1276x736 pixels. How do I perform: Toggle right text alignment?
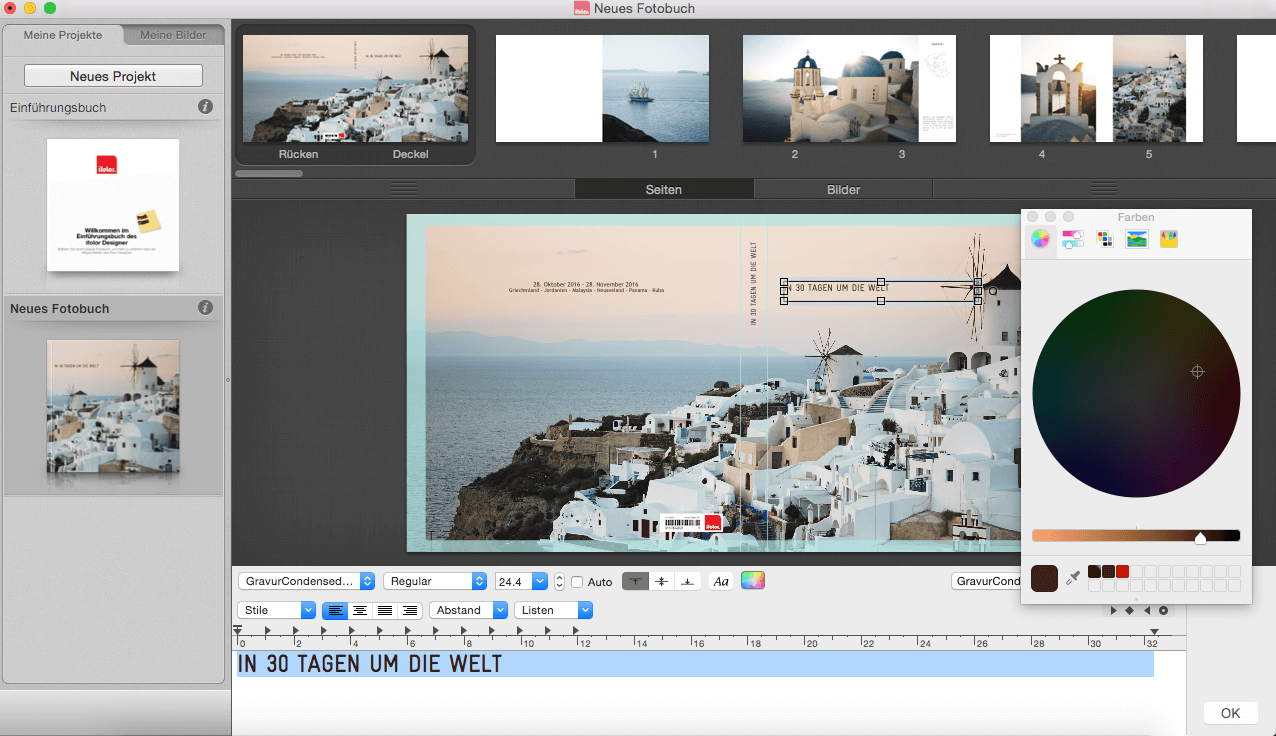coord(408,610)
